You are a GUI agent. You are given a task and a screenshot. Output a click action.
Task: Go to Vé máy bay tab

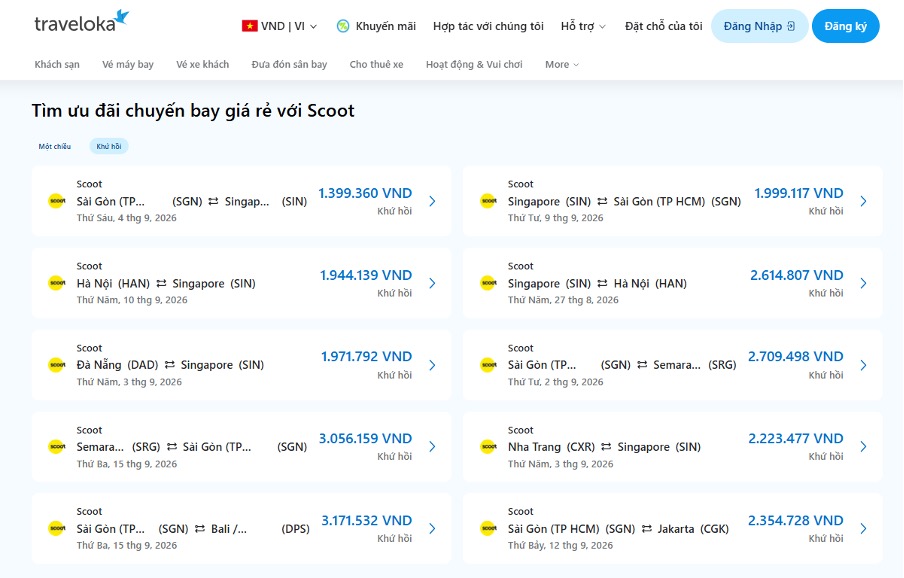pos(128,65)
